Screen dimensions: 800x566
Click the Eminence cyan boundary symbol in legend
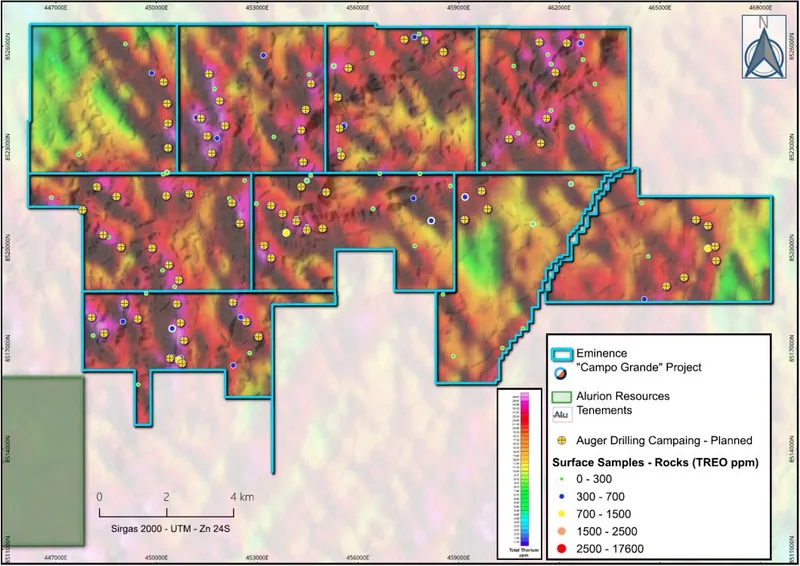(x=560, y=354)
